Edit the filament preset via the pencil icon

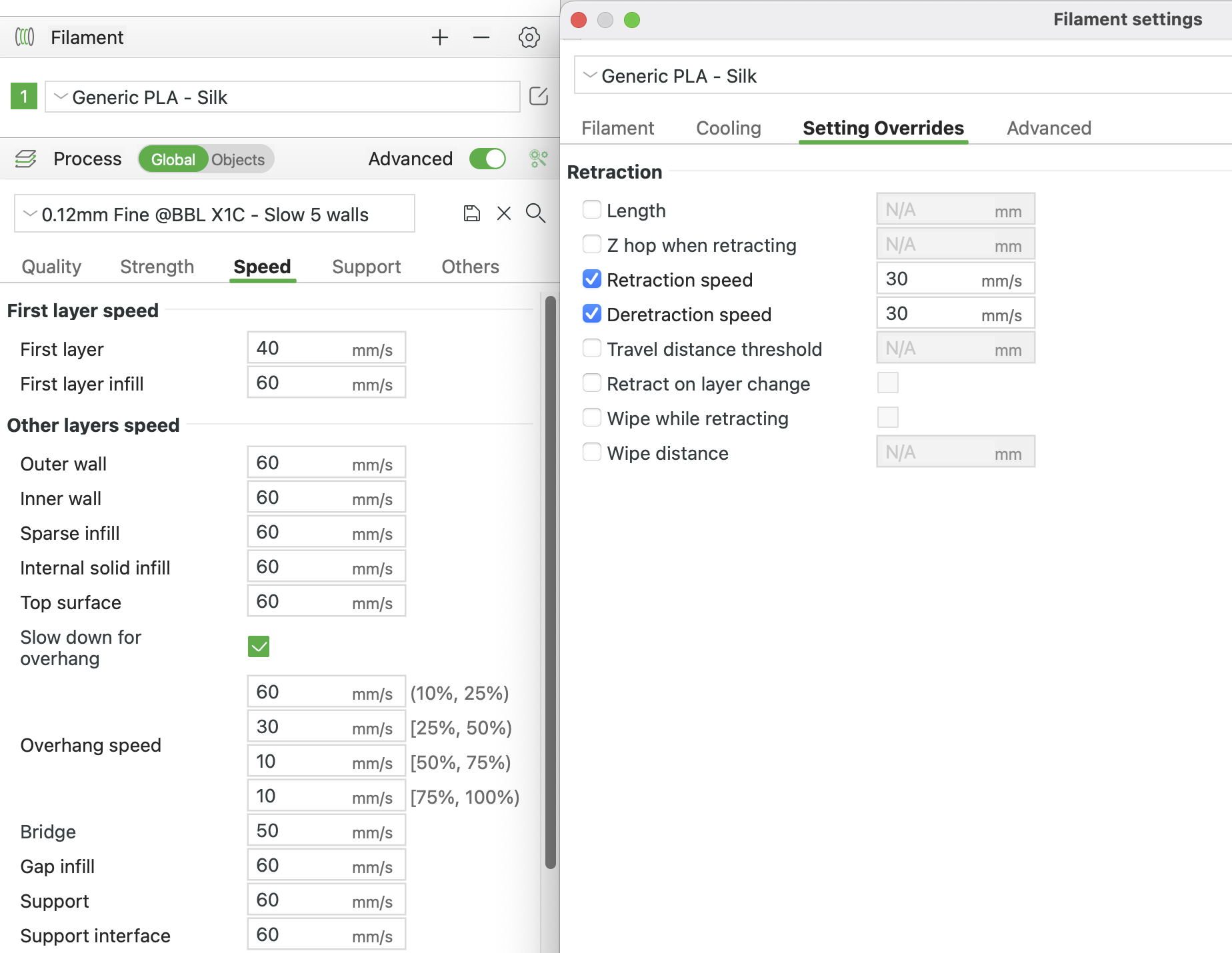pos(539,97)
